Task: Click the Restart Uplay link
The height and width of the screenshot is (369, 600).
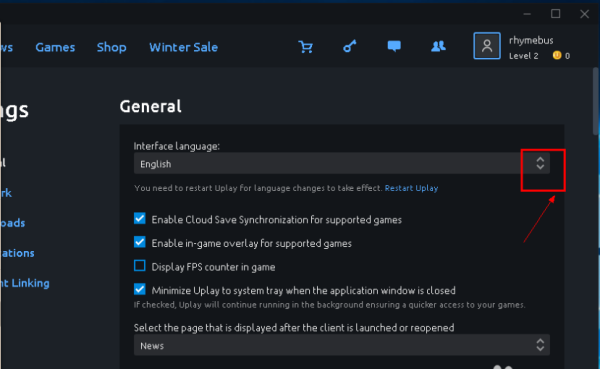Action: pos(411,188)
